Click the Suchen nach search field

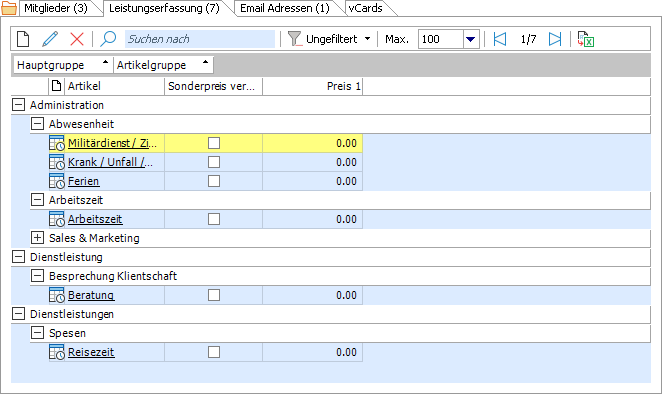[200, 39]
